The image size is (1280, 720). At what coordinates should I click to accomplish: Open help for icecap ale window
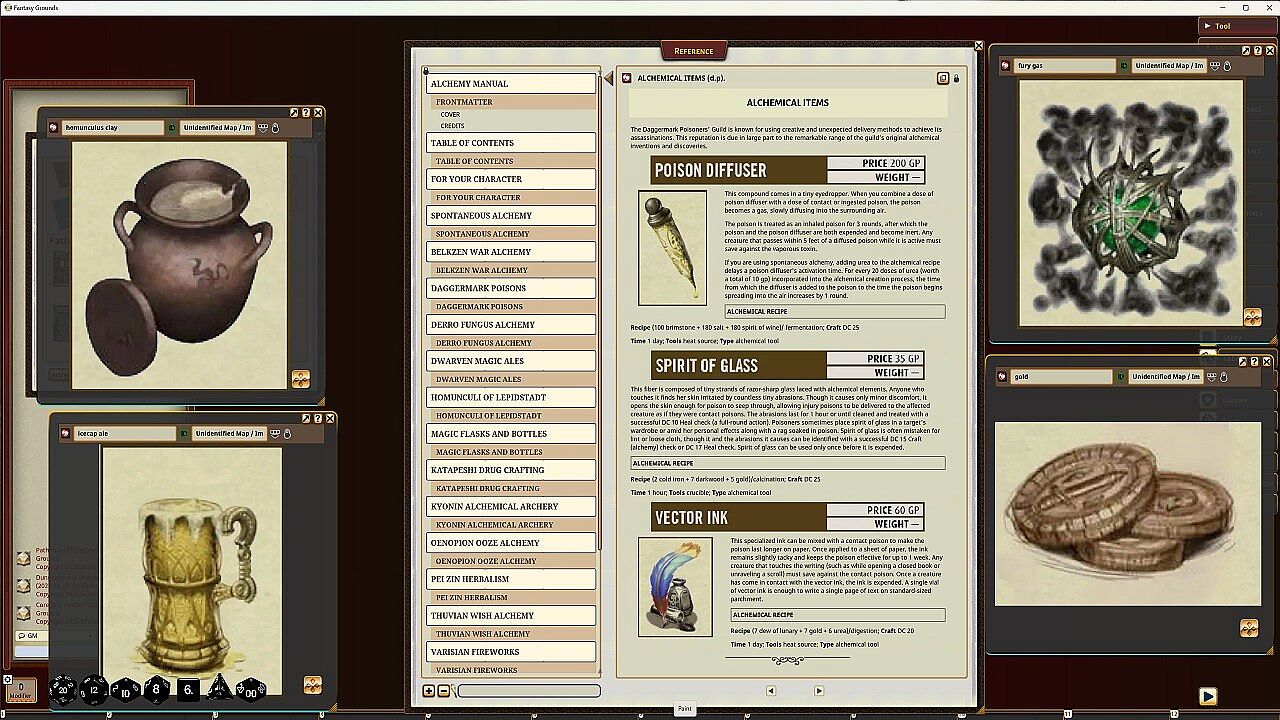pos(318,419)
